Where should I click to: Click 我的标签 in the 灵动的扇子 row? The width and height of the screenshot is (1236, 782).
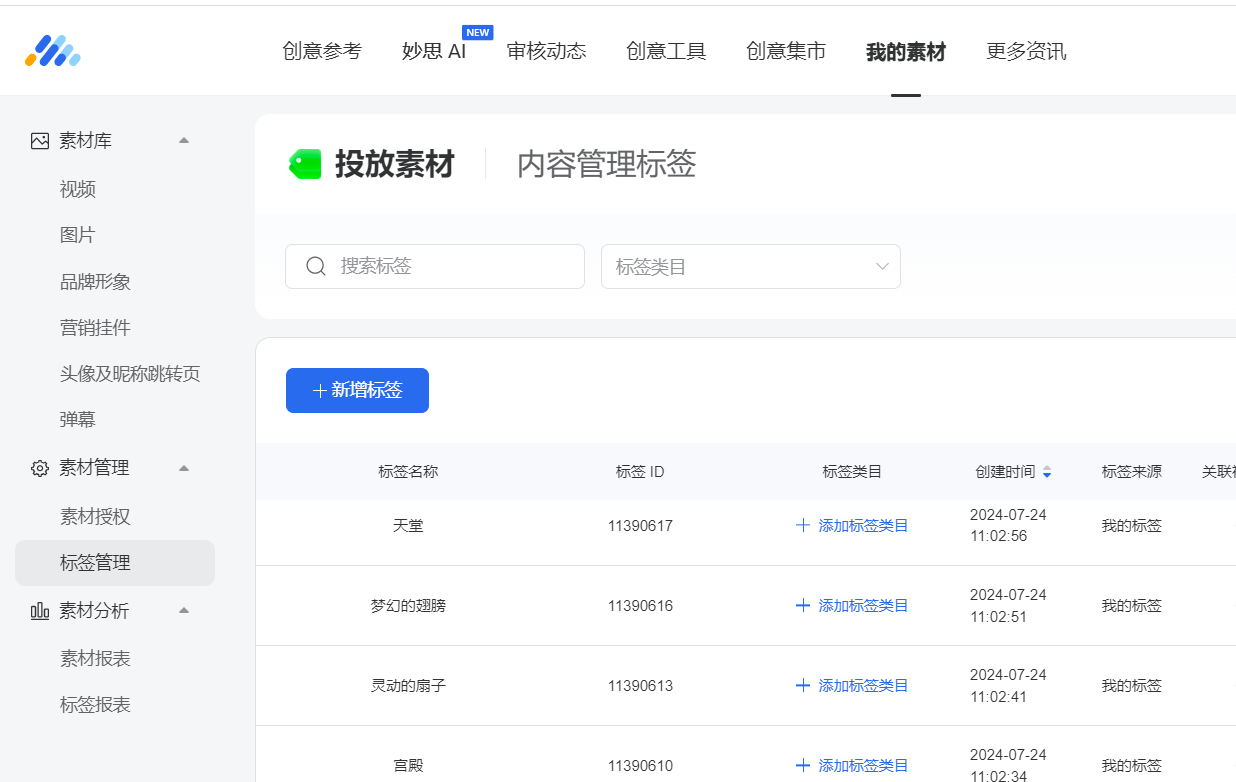1132,686
